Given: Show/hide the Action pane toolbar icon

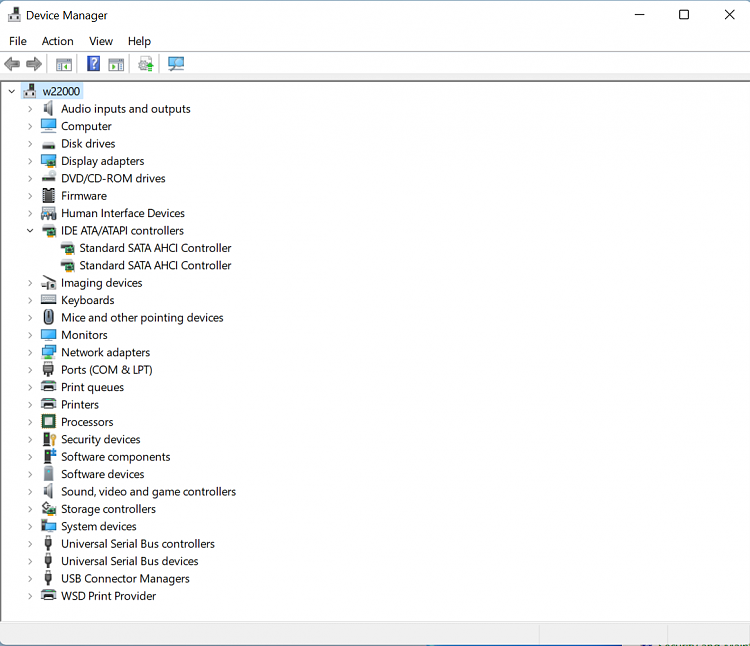Looking at the screenshot, I should (x=116, y=64).
